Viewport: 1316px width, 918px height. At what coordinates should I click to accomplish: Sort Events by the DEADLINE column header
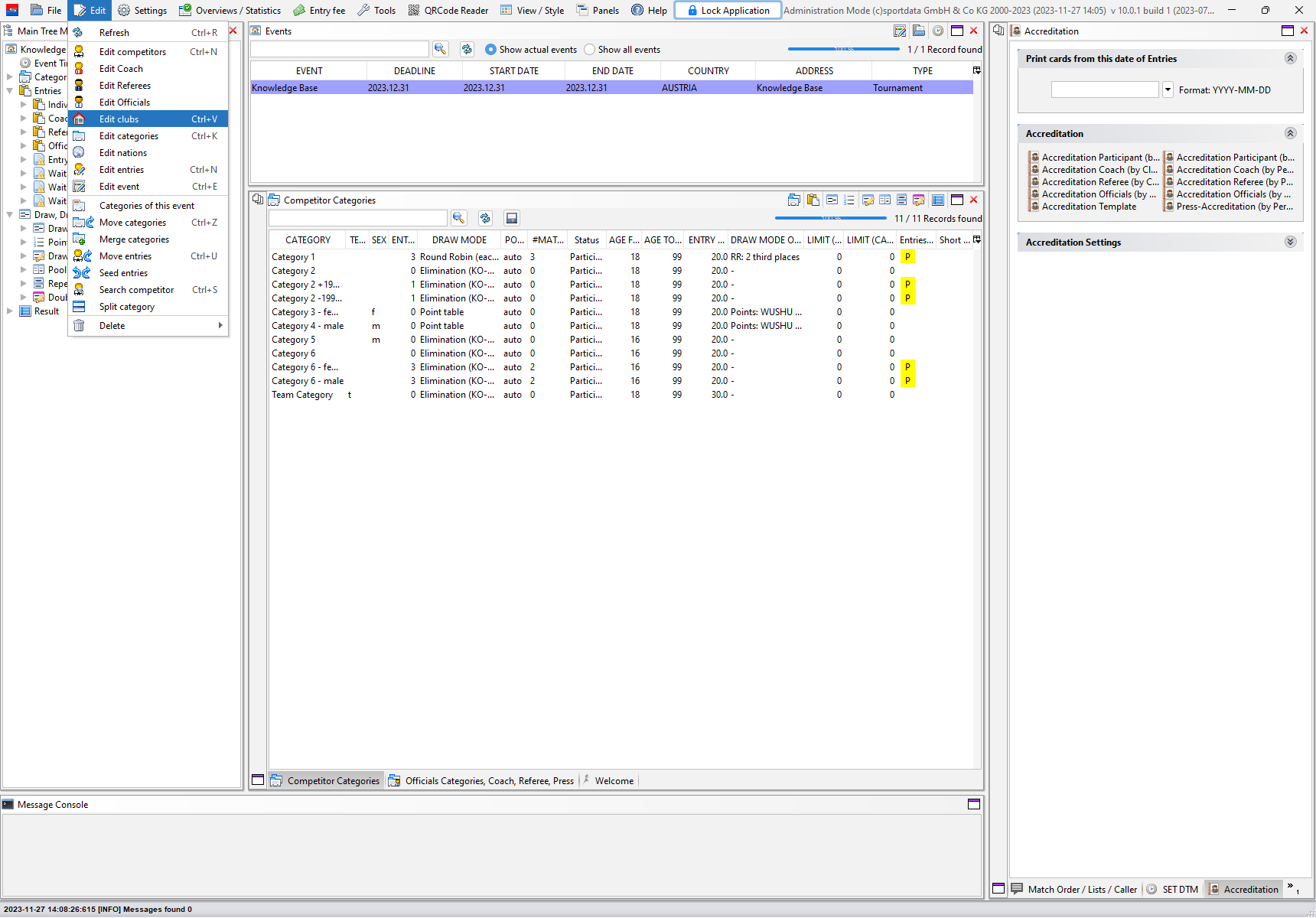[x=415, y=71]
